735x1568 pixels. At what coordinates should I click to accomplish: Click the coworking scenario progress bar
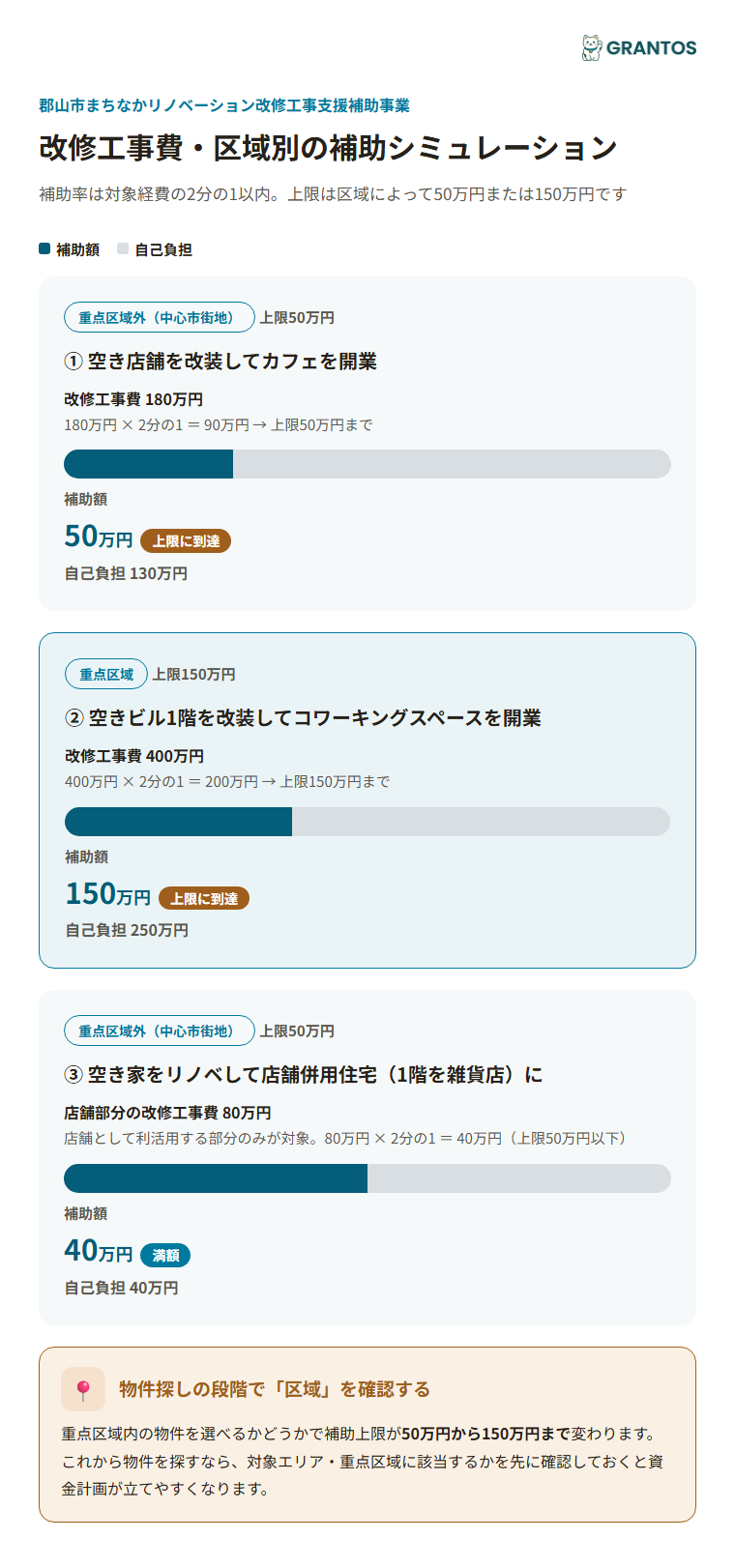click(x=367, y=822)
